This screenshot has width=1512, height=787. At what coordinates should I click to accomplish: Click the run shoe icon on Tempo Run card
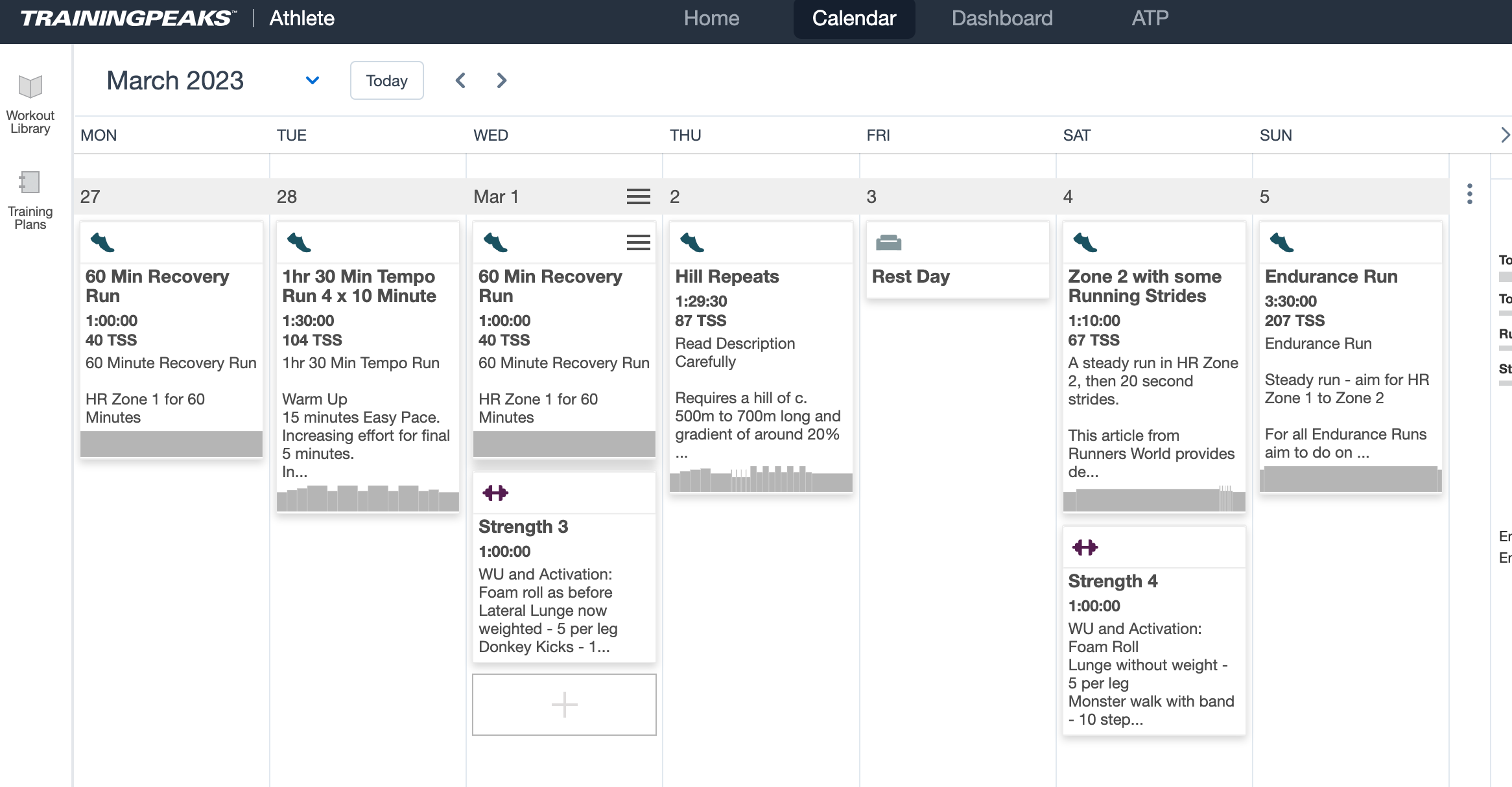(x=299, y=242)
